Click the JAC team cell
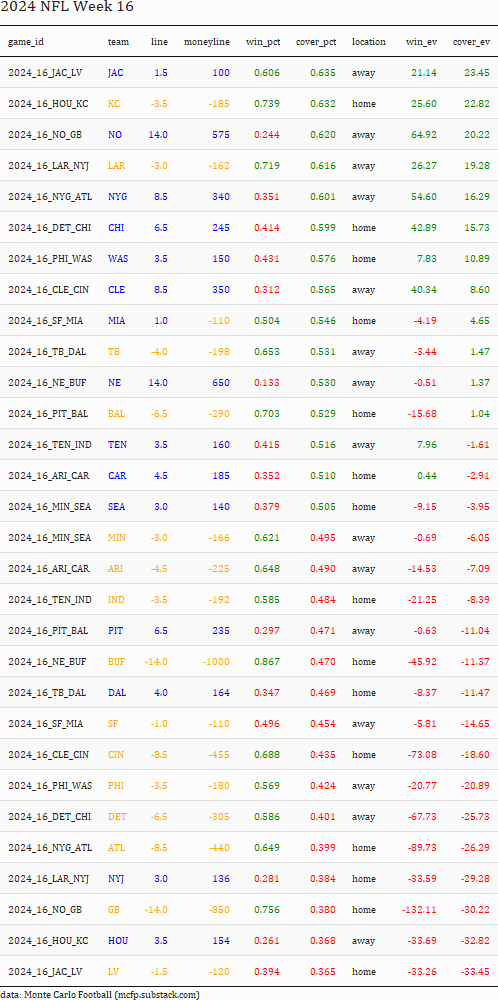The width and height of the screenshot is (498, 1000). [115, 73]
